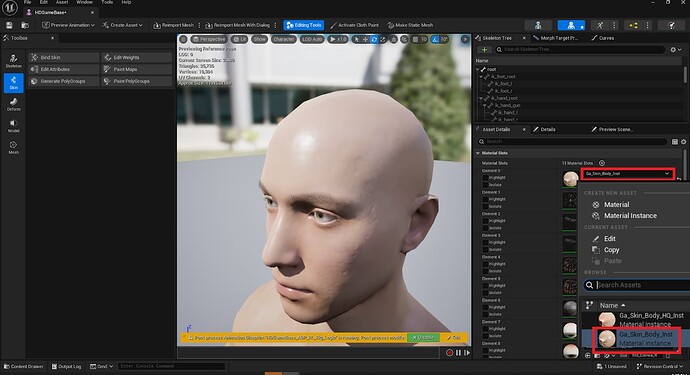Toggle the Highlight checkbox under Element 3
Image resolution: width=690 pixels, height=375 pixels.
485,243
